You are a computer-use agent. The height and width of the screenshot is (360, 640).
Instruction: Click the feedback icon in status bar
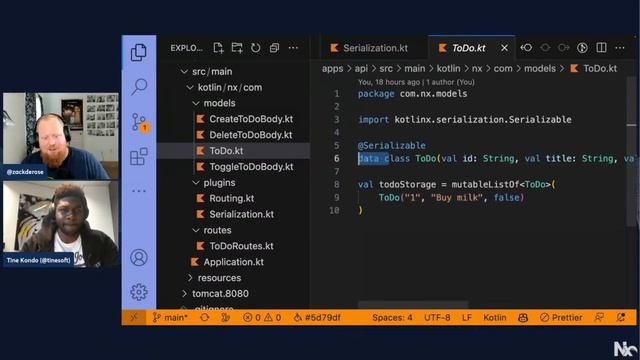599,317
